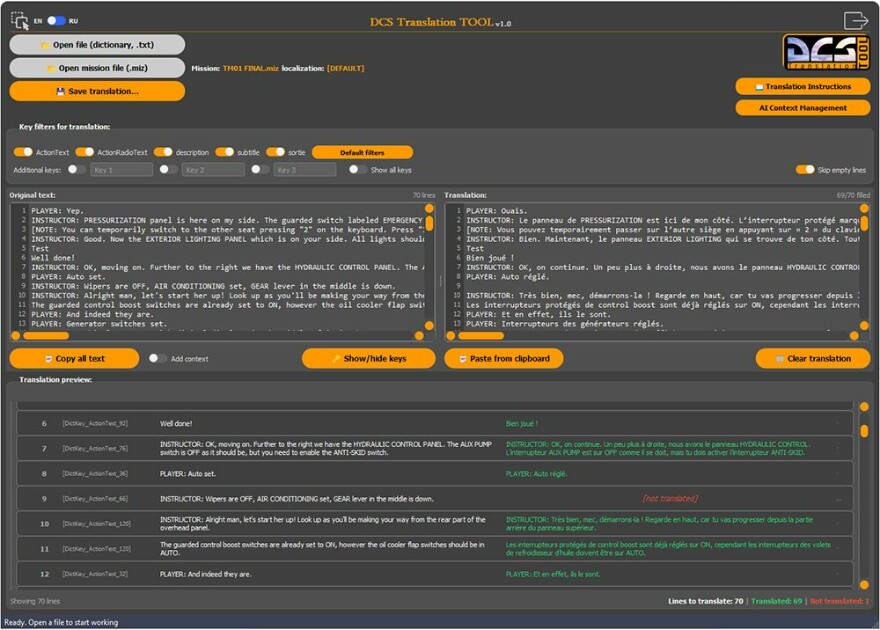Screen dimensions: 880x630
Task: Click the DCS Translation Tool logo
Action: (826, 52)
